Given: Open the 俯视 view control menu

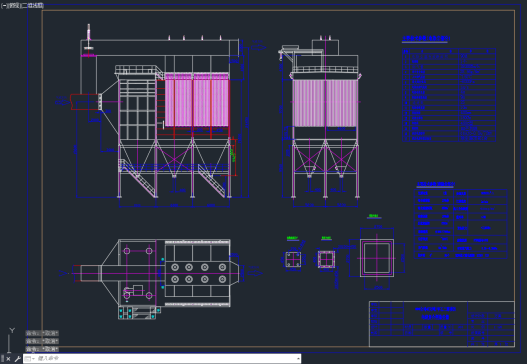Looking at the screenshot, I should click(x=14, y=5).
